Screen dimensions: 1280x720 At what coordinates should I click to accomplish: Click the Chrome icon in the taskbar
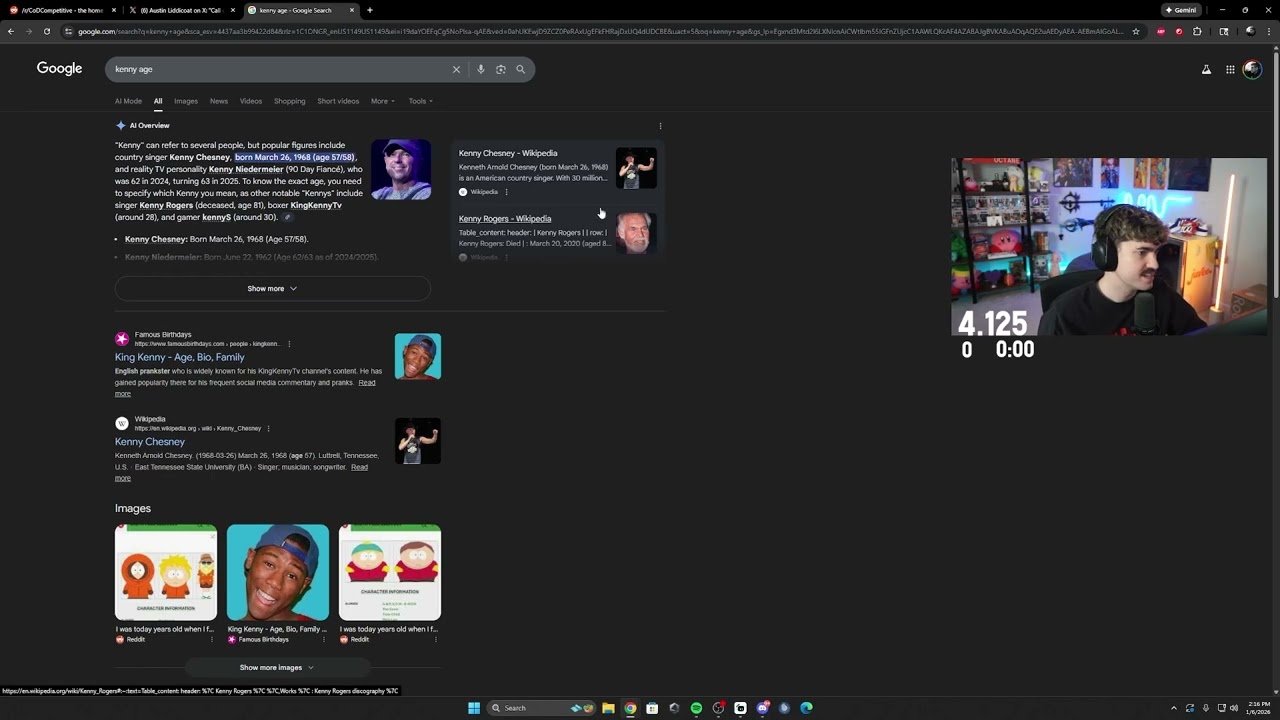(x=630, y=708)
